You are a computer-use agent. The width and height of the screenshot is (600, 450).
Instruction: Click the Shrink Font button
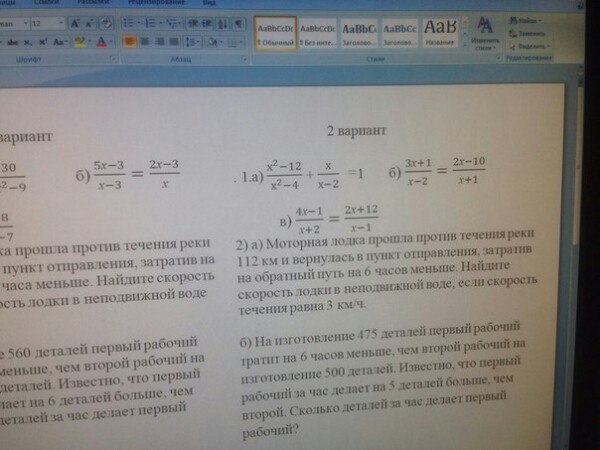tap(89, 24)
